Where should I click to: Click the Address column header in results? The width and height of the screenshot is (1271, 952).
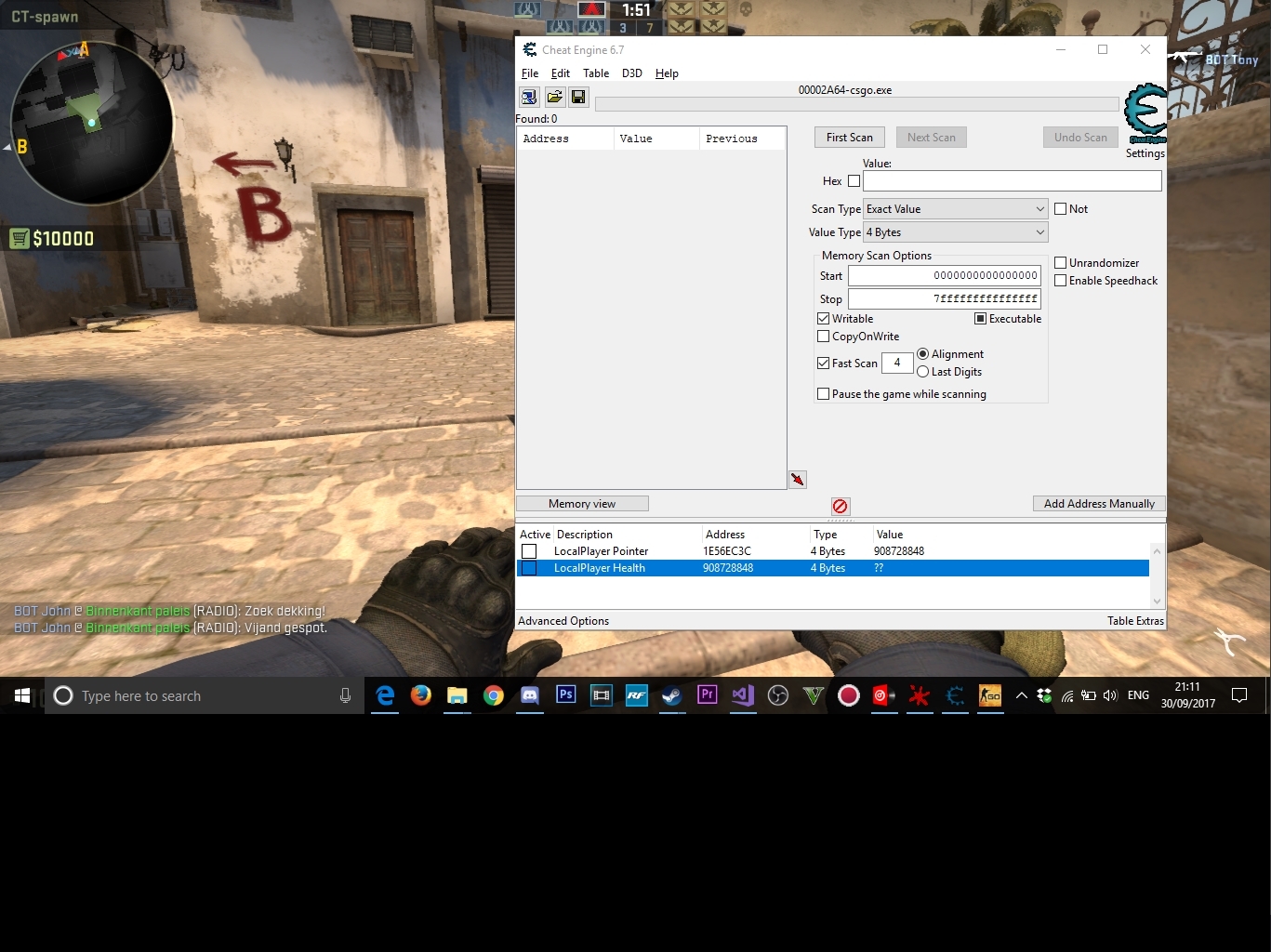(x=565, y=139)
